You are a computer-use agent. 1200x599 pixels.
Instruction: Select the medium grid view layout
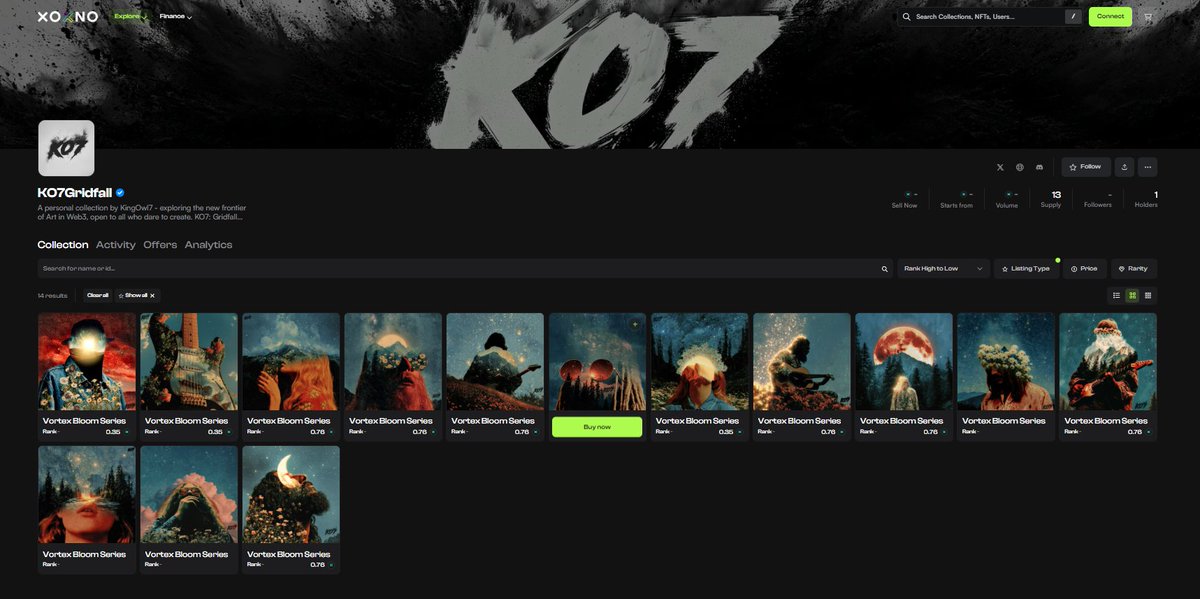point(1132,295)
